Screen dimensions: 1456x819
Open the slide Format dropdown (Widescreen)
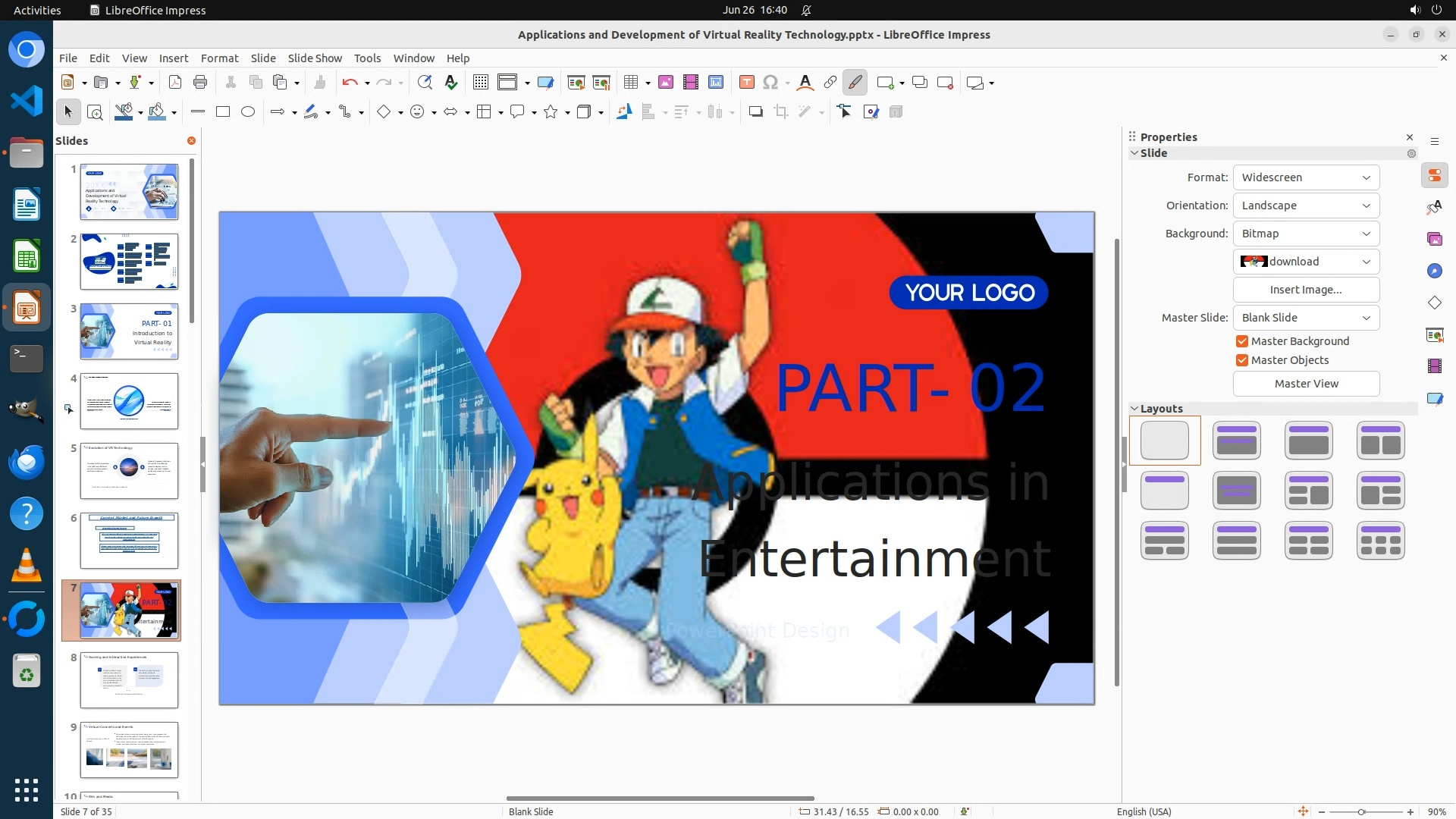point(1306,177)
